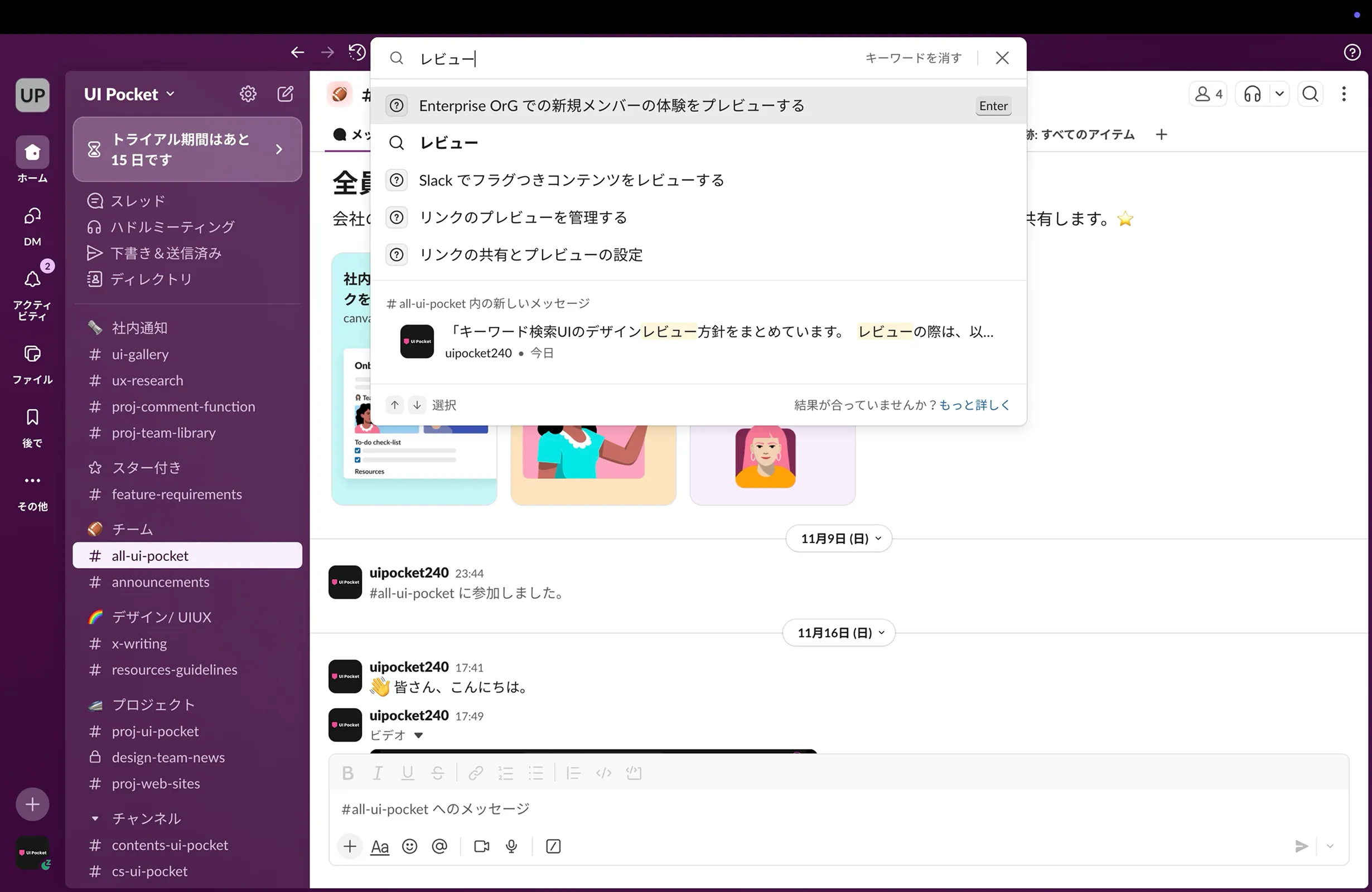This screenshot has height=892, width=1372.
Task: Open the スレッド sidebar item
Action: coord(187,201)
